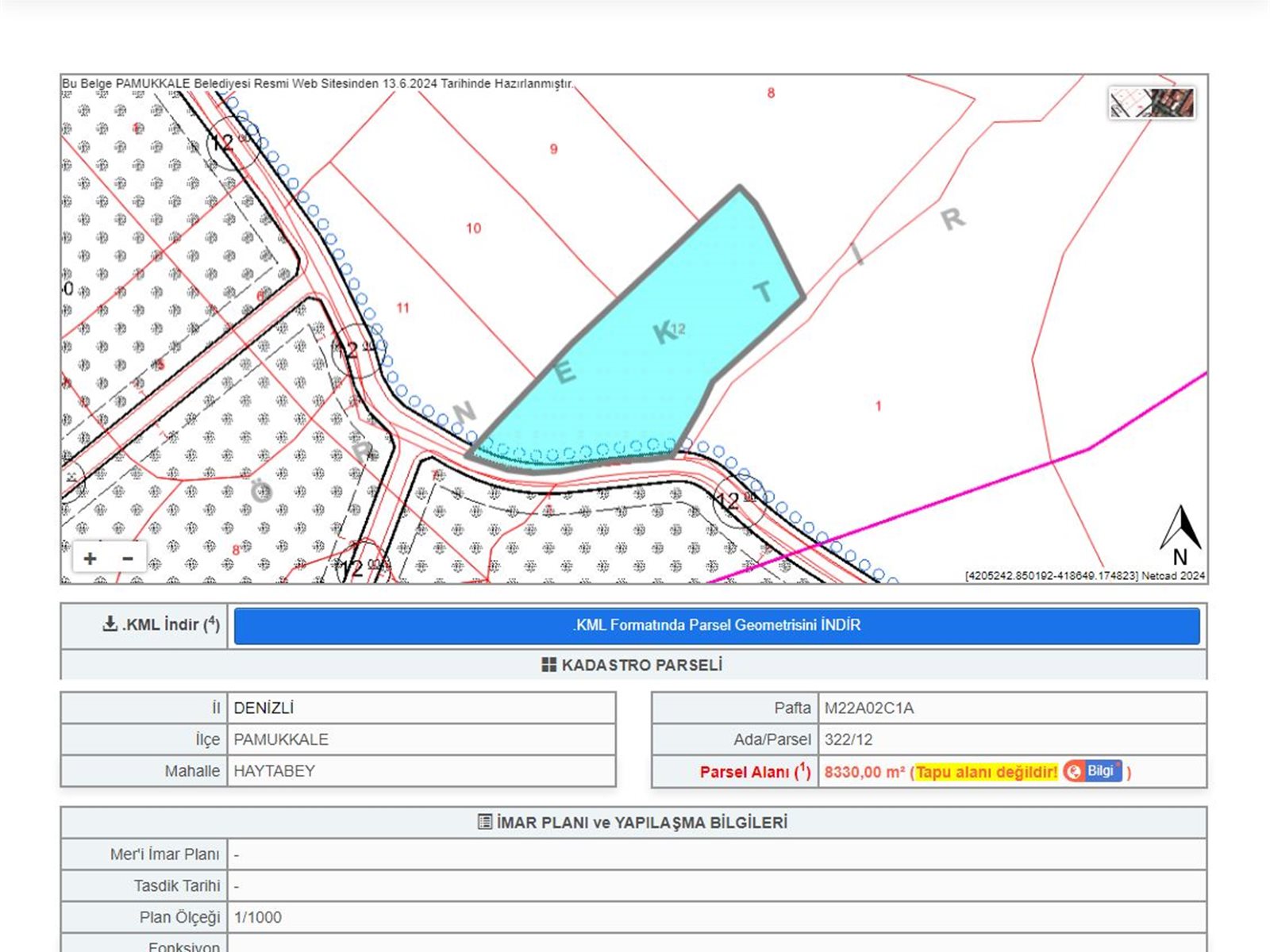
Task: Select parcel 10 on the map
Action: [474, 229]
